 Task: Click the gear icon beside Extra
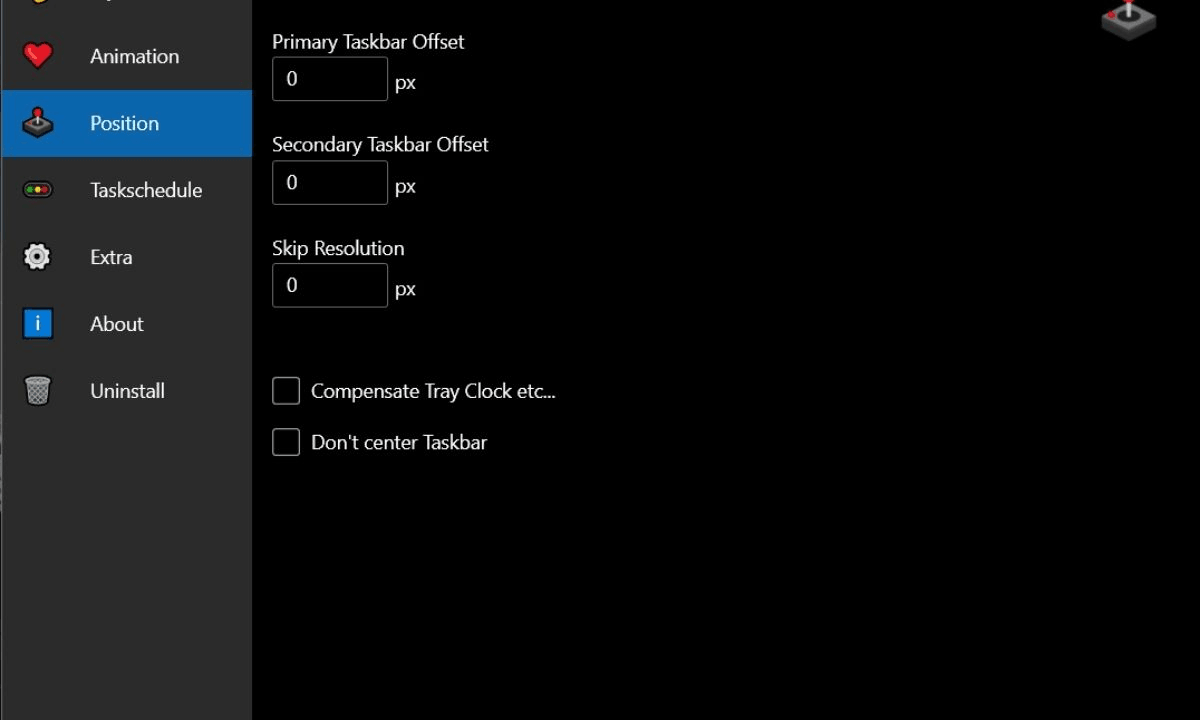38,257
